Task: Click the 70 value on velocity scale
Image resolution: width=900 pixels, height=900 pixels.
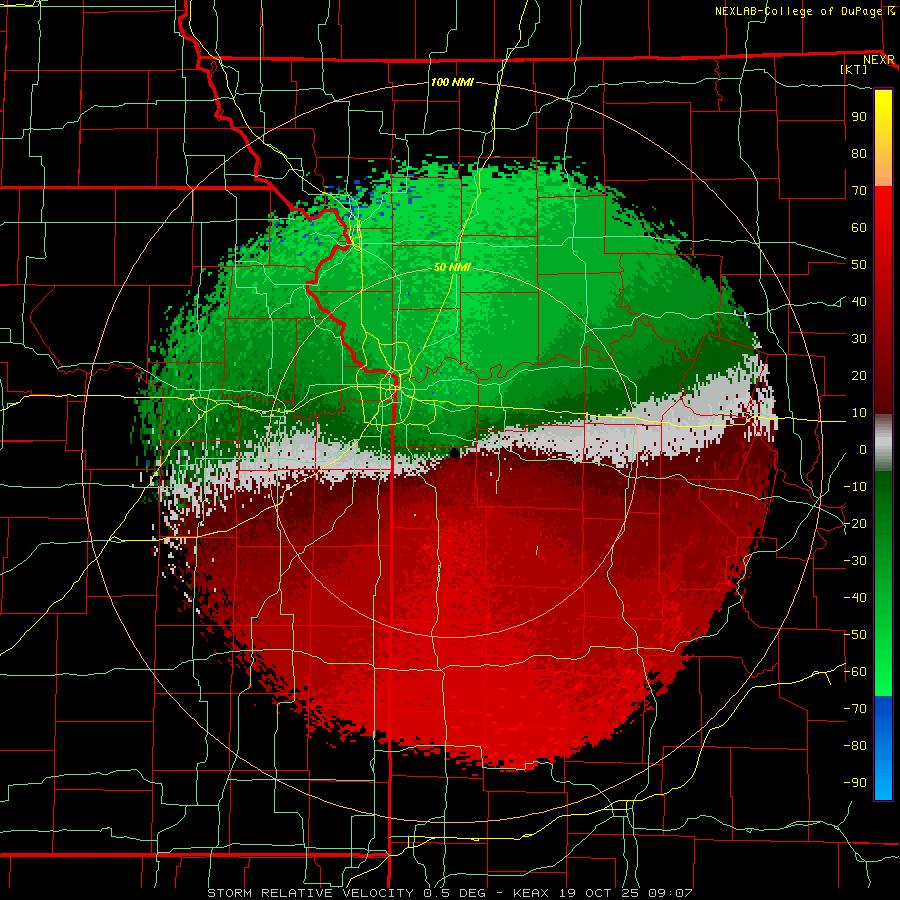Action: point(859,191)
